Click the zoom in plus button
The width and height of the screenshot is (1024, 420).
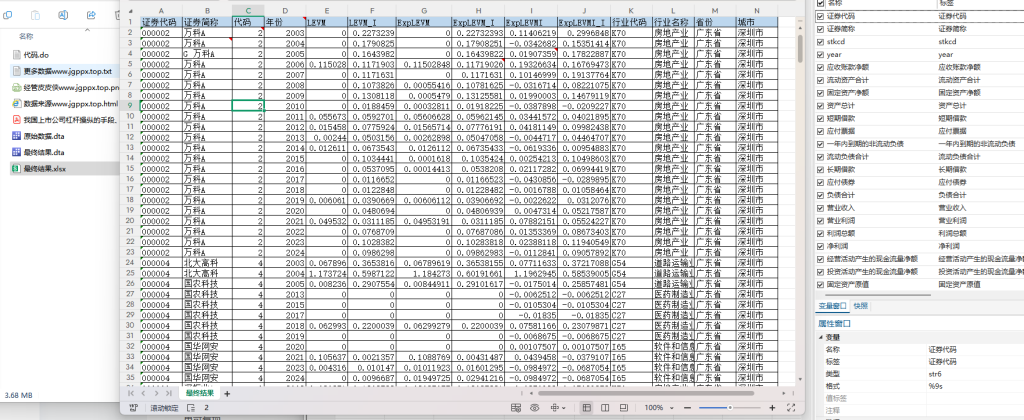[773, 408]
